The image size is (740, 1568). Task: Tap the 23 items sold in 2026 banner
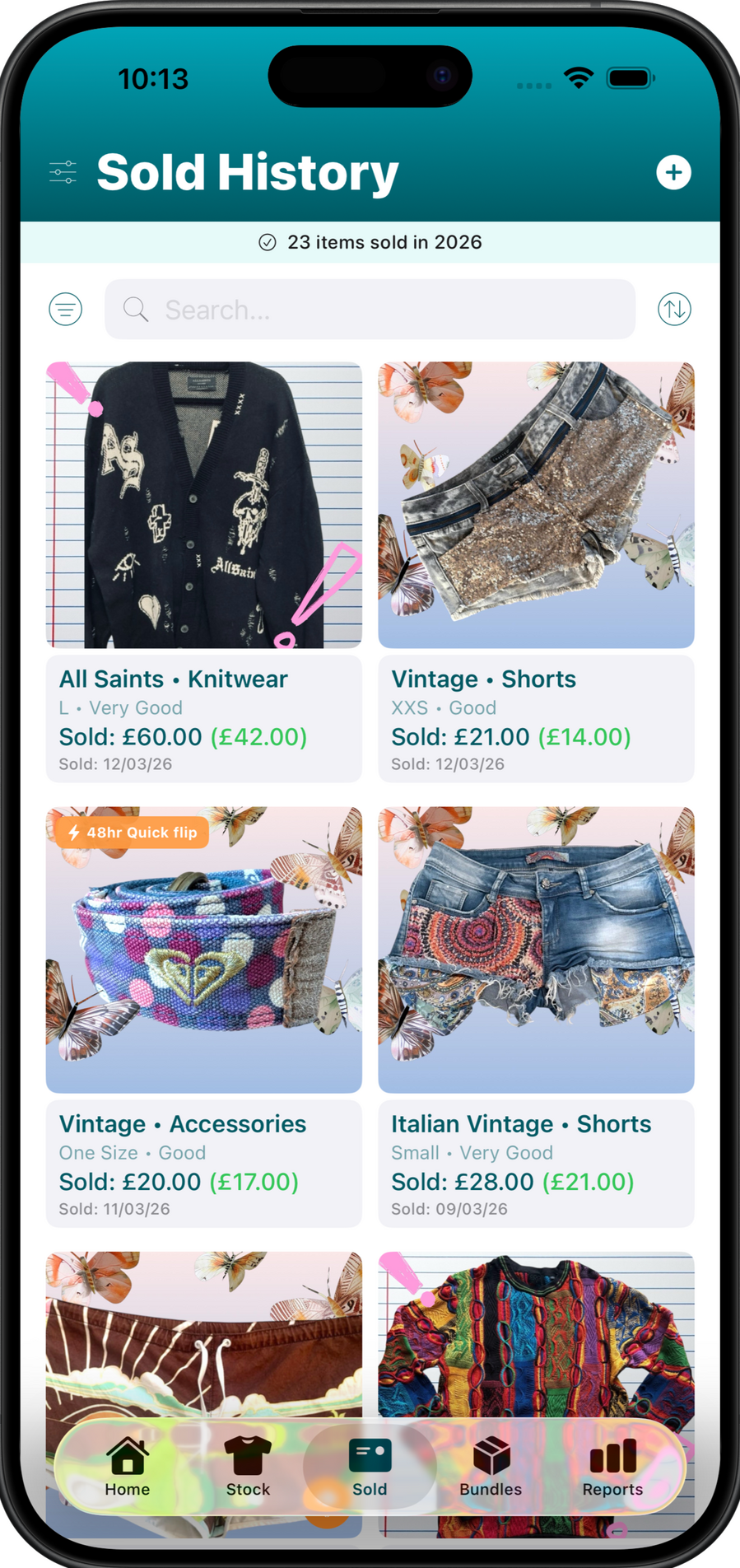point(370,242)
